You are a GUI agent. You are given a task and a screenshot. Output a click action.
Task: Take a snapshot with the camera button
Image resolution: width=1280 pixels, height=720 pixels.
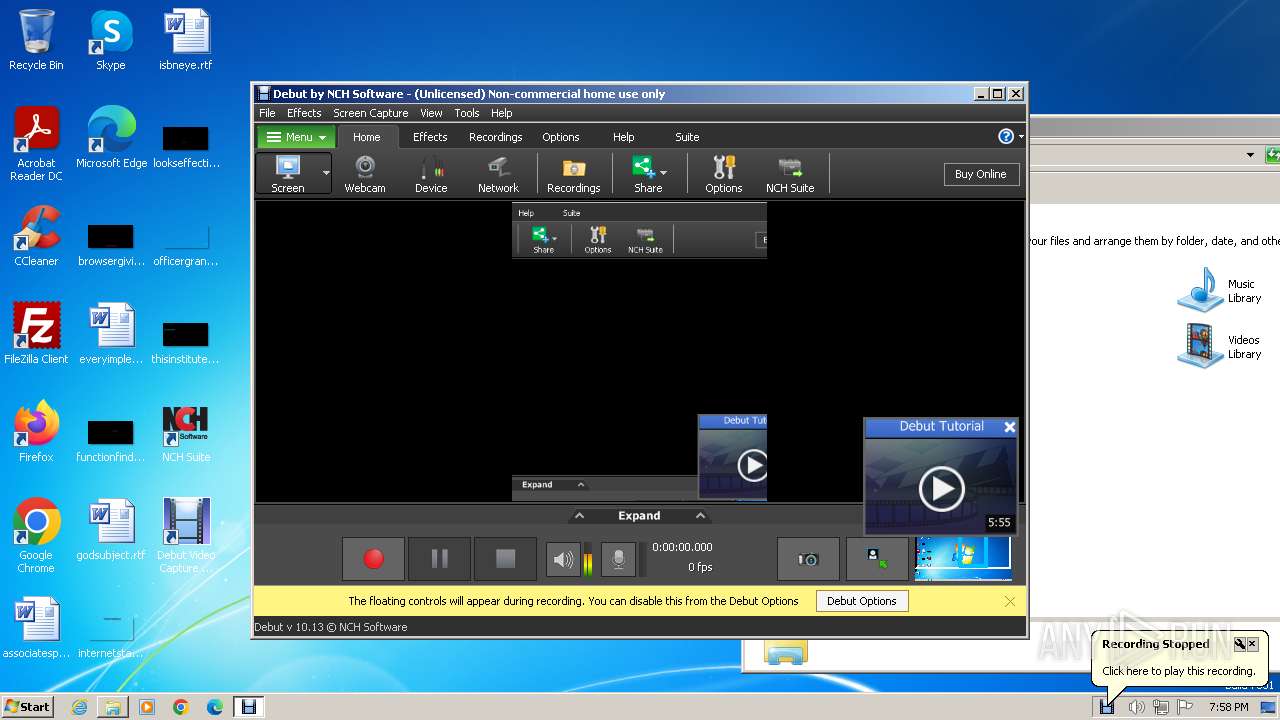808,559
